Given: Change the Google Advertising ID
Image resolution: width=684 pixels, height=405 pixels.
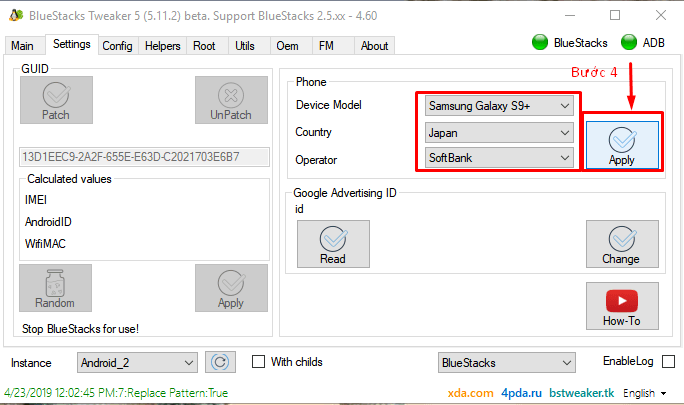Looking at the screenshot, I should 622,244.
